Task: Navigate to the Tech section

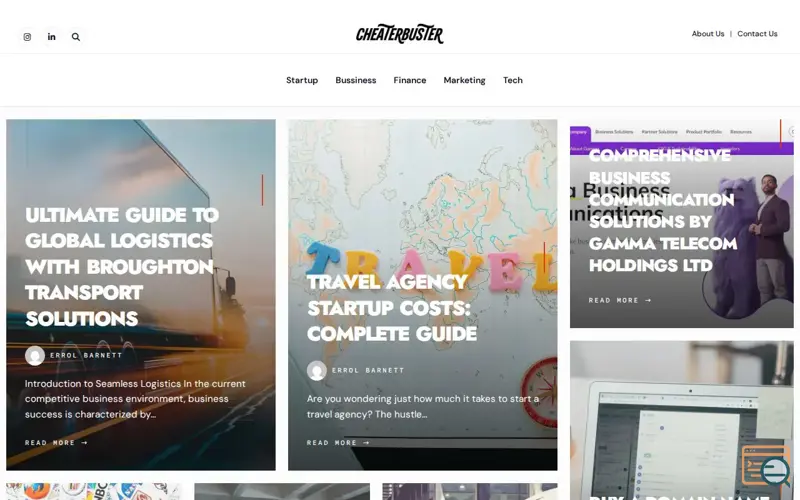Action: coord(513,80)
